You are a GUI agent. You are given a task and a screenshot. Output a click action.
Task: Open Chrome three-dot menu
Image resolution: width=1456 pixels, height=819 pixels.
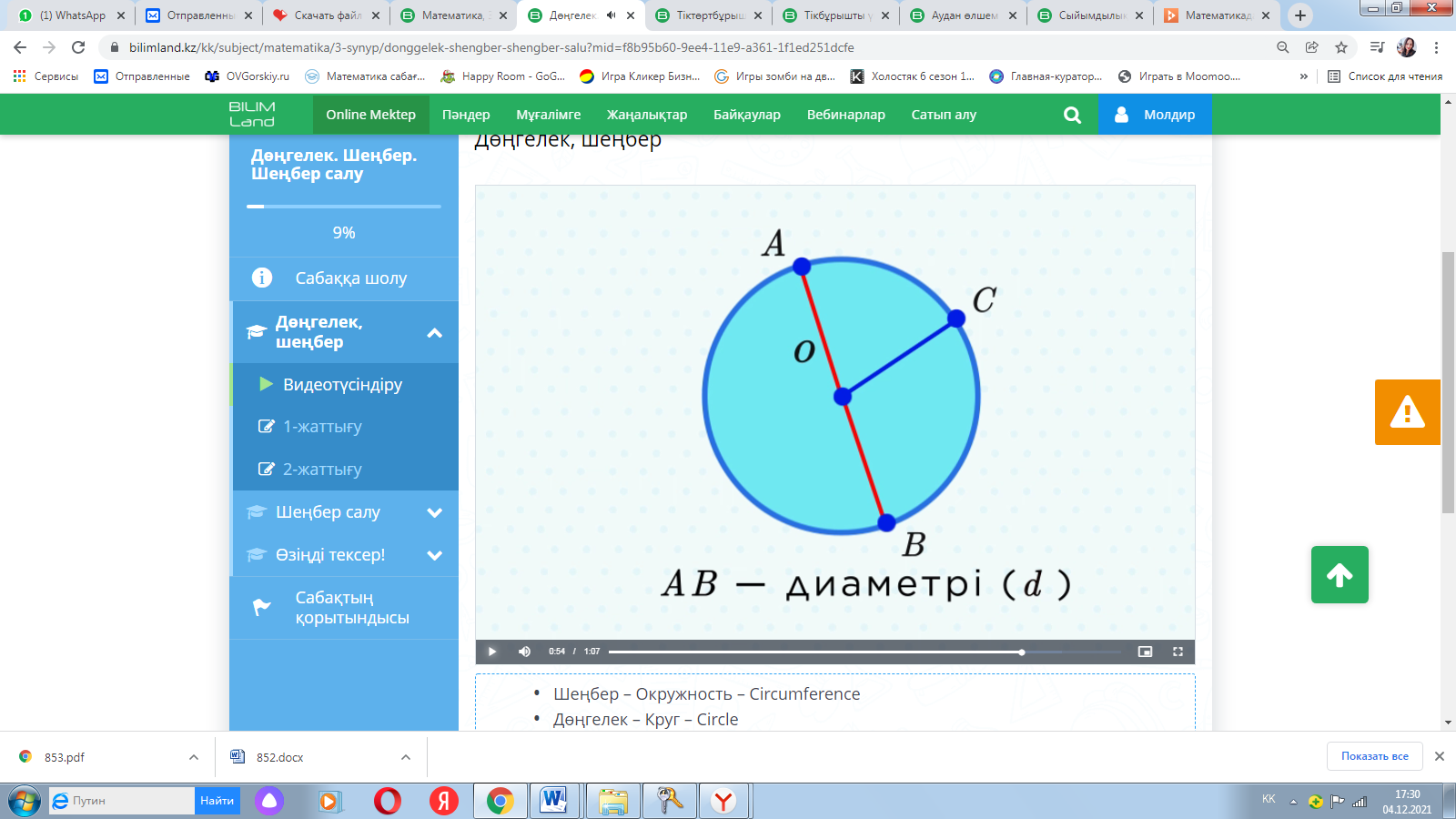pos(1437,47)
